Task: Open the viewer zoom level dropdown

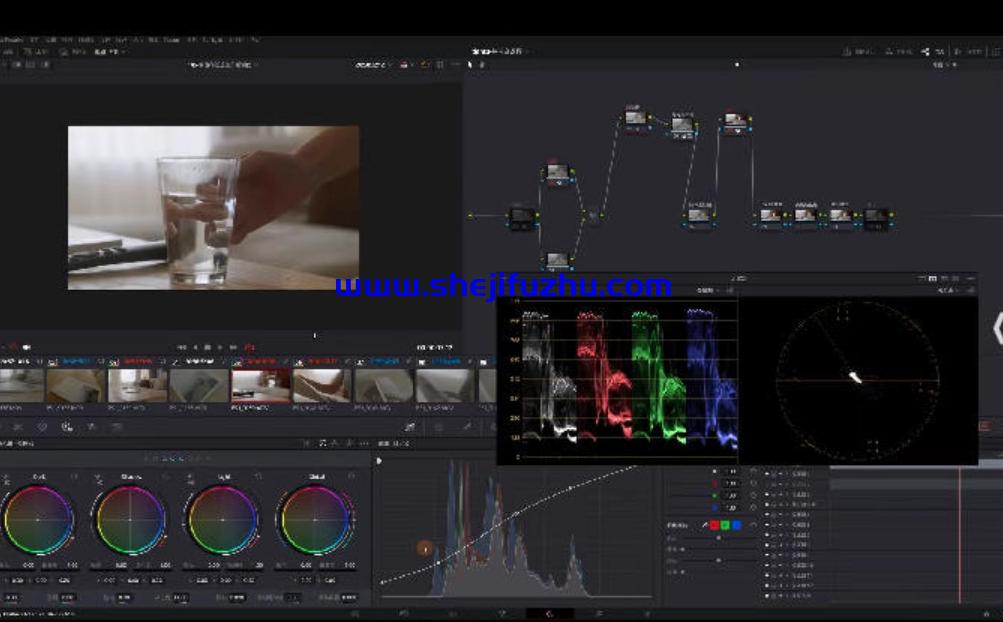Action: click(372, 65)
